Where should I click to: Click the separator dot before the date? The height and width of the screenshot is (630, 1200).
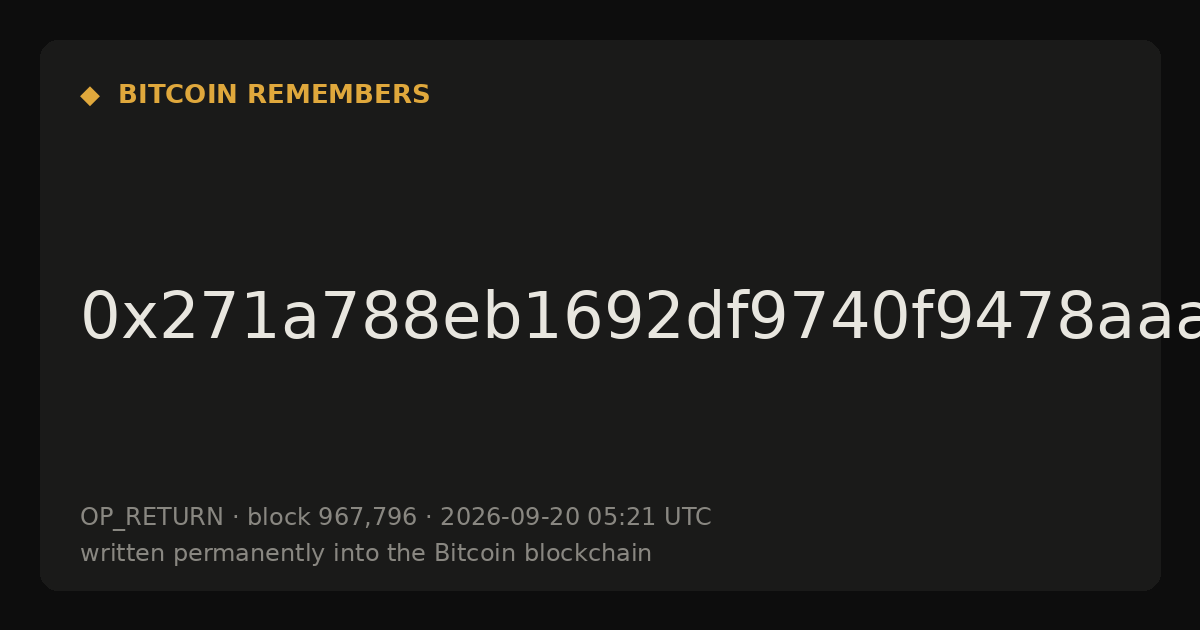pyautogui.click(x=428, y=518)
